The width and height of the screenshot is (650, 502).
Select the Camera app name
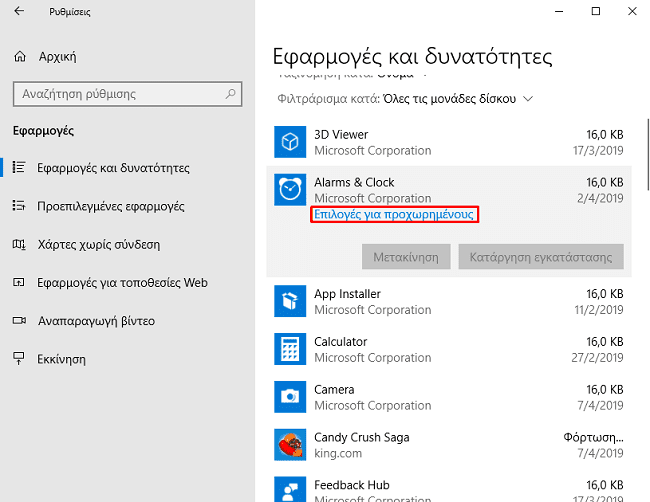tap(334, 389)
